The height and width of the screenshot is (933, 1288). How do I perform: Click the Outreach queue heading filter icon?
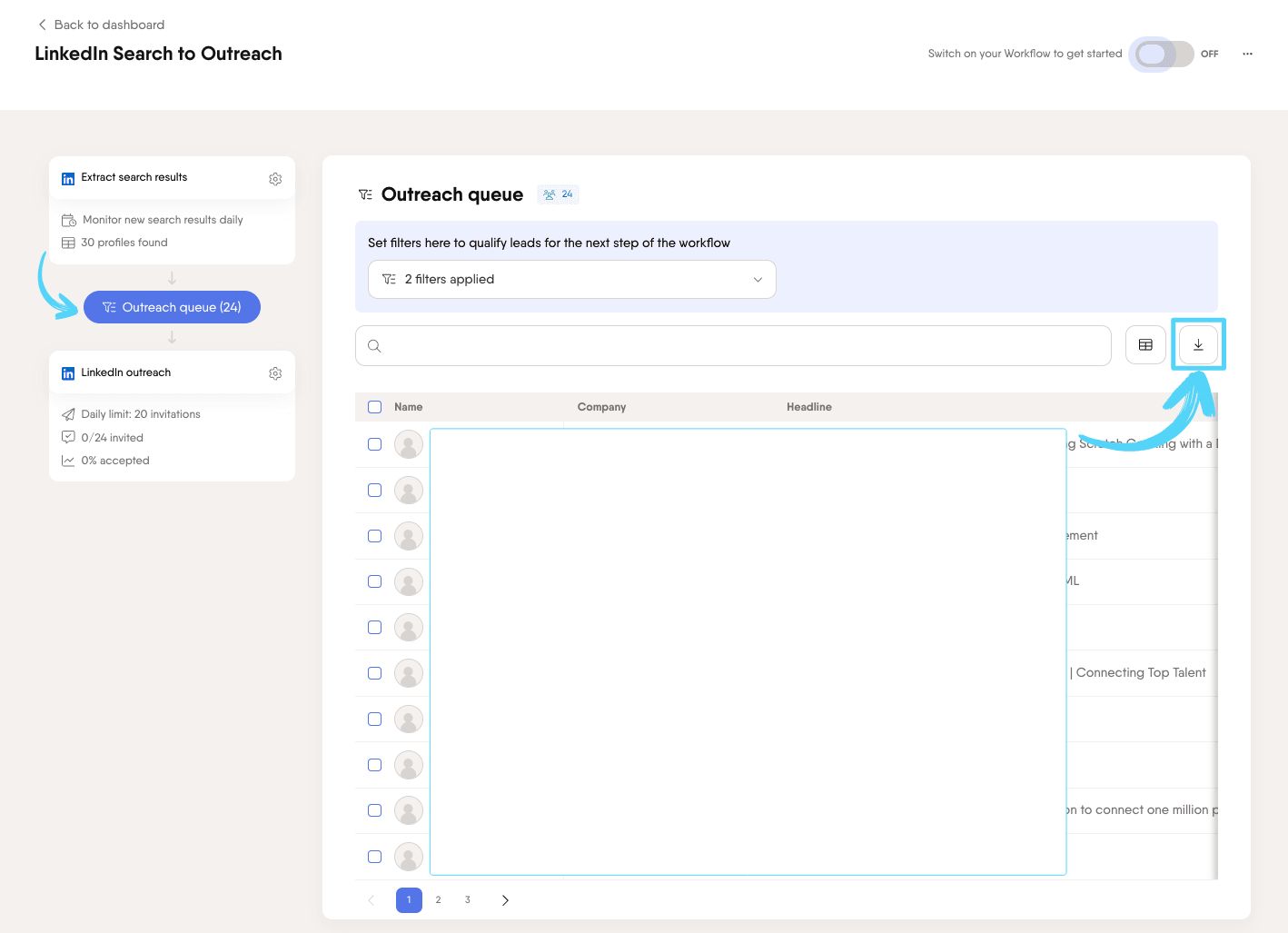[365, 194]
